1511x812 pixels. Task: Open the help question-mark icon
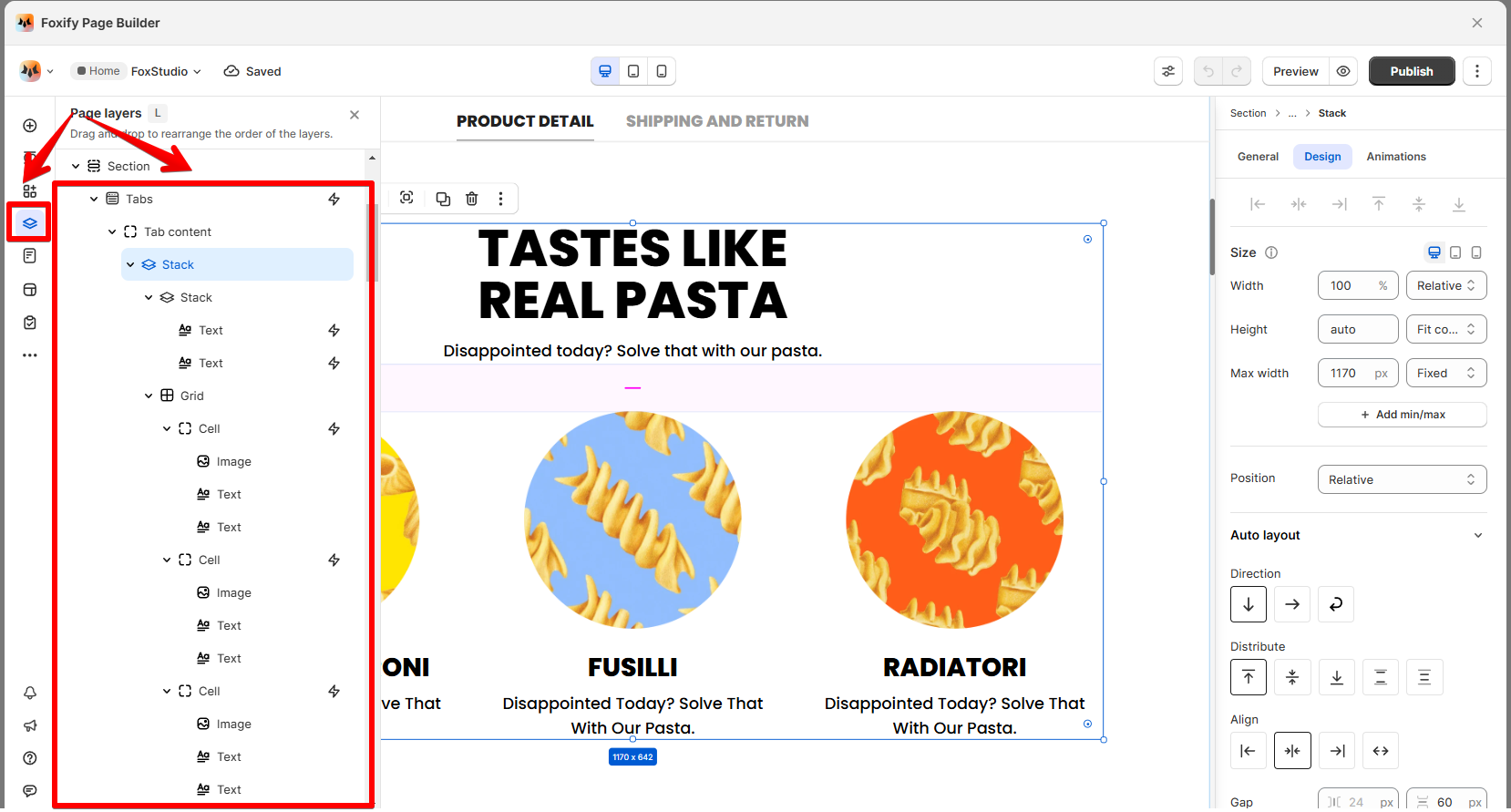pyautogui.click(x=30, y=758)
